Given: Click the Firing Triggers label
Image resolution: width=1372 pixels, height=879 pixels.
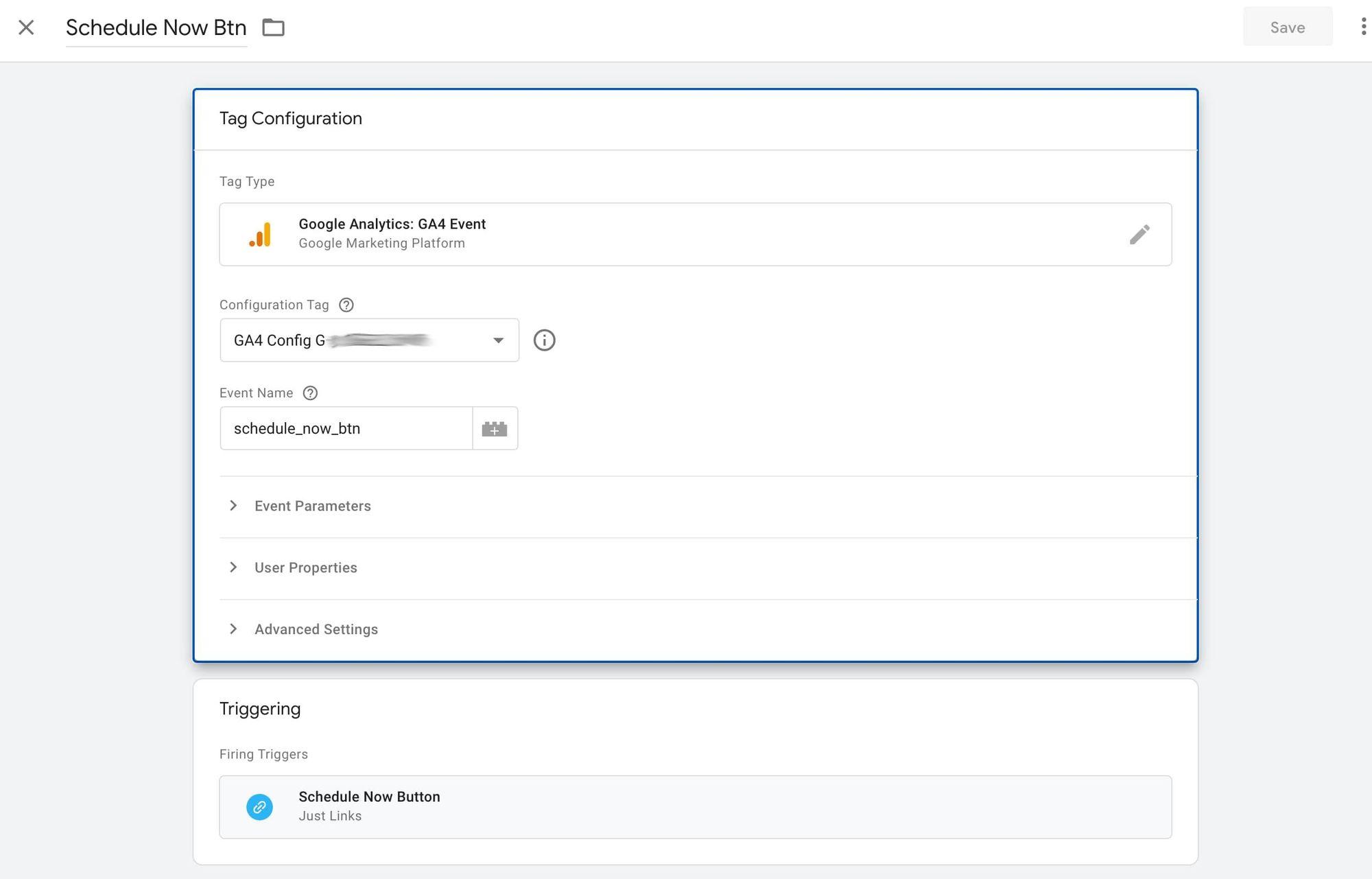Looking at the screenshot, I should [x=263, y=754].
